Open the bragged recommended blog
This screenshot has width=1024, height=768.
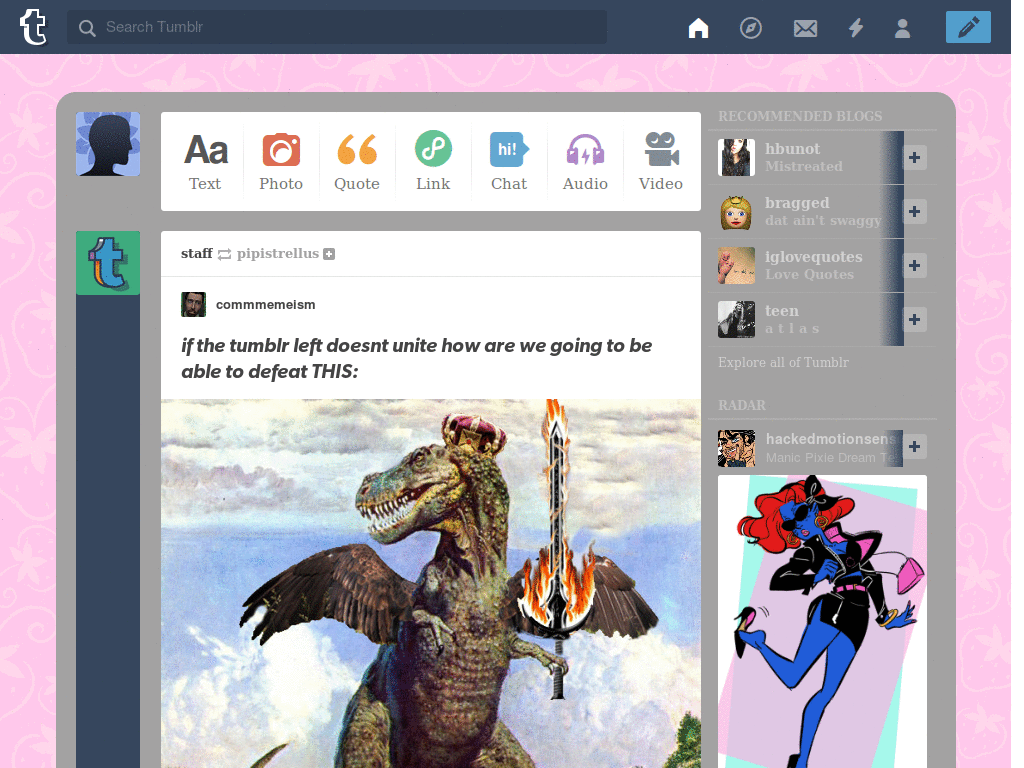[797, 203]
